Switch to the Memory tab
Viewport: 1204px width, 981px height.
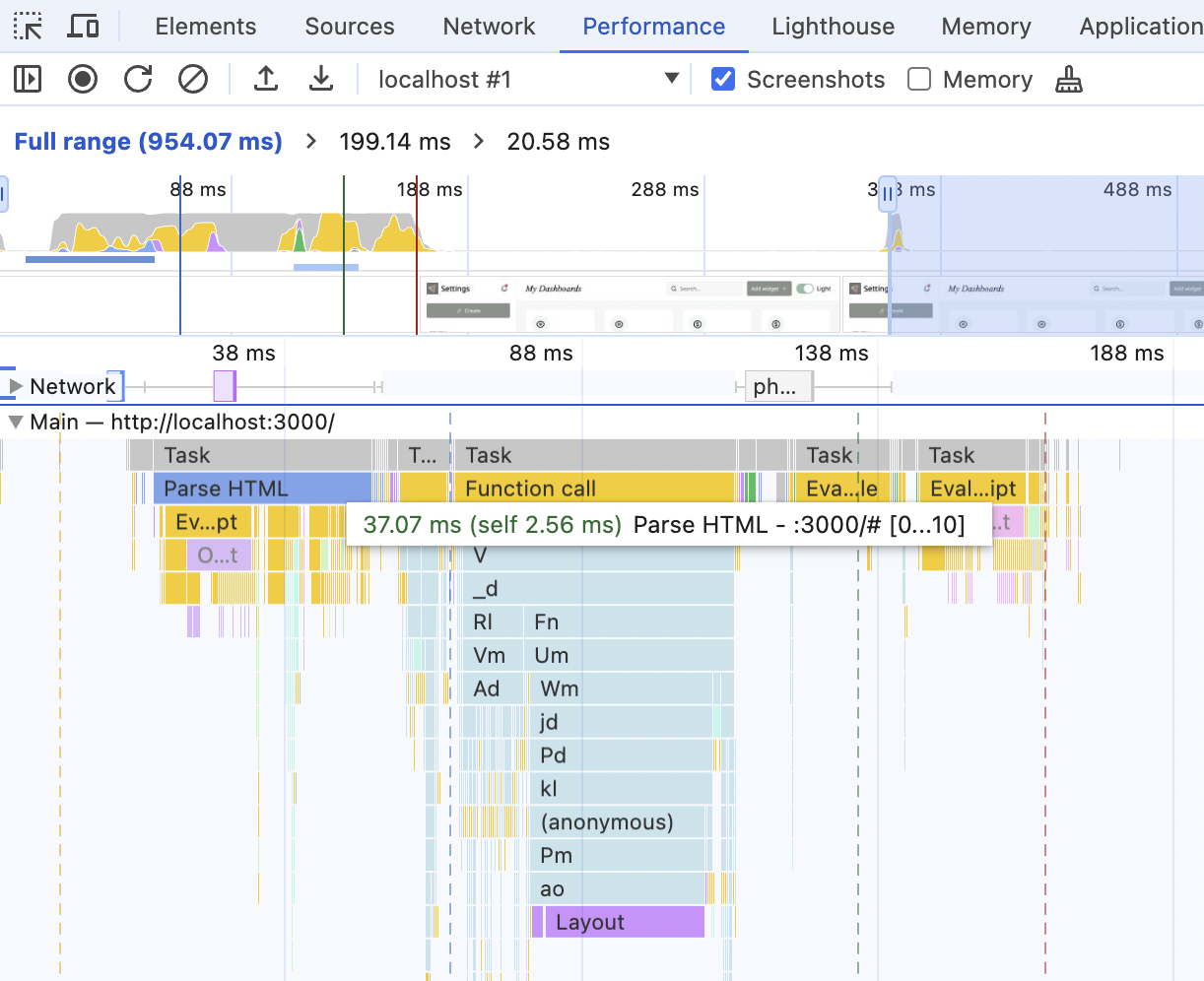[984, 26]
